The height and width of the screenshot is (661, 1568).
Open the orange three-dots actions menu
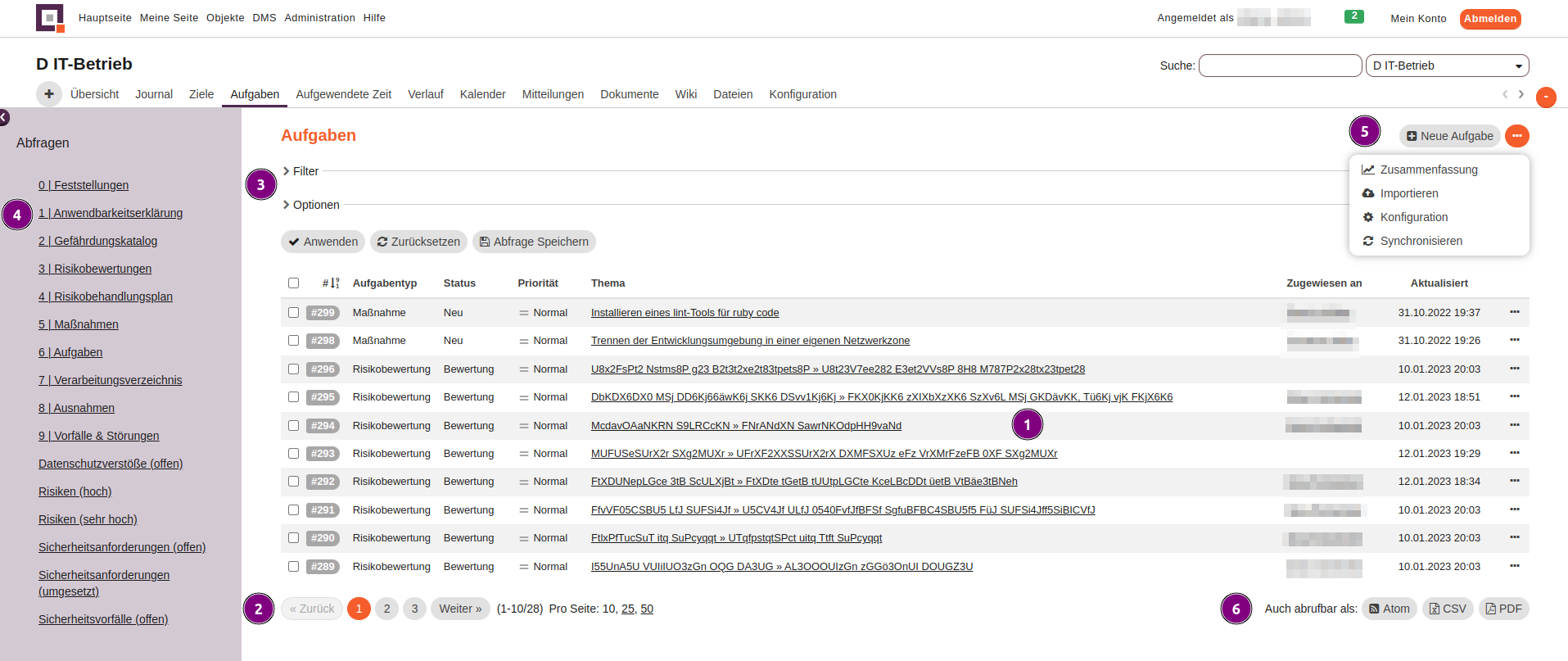[1517, 136]
